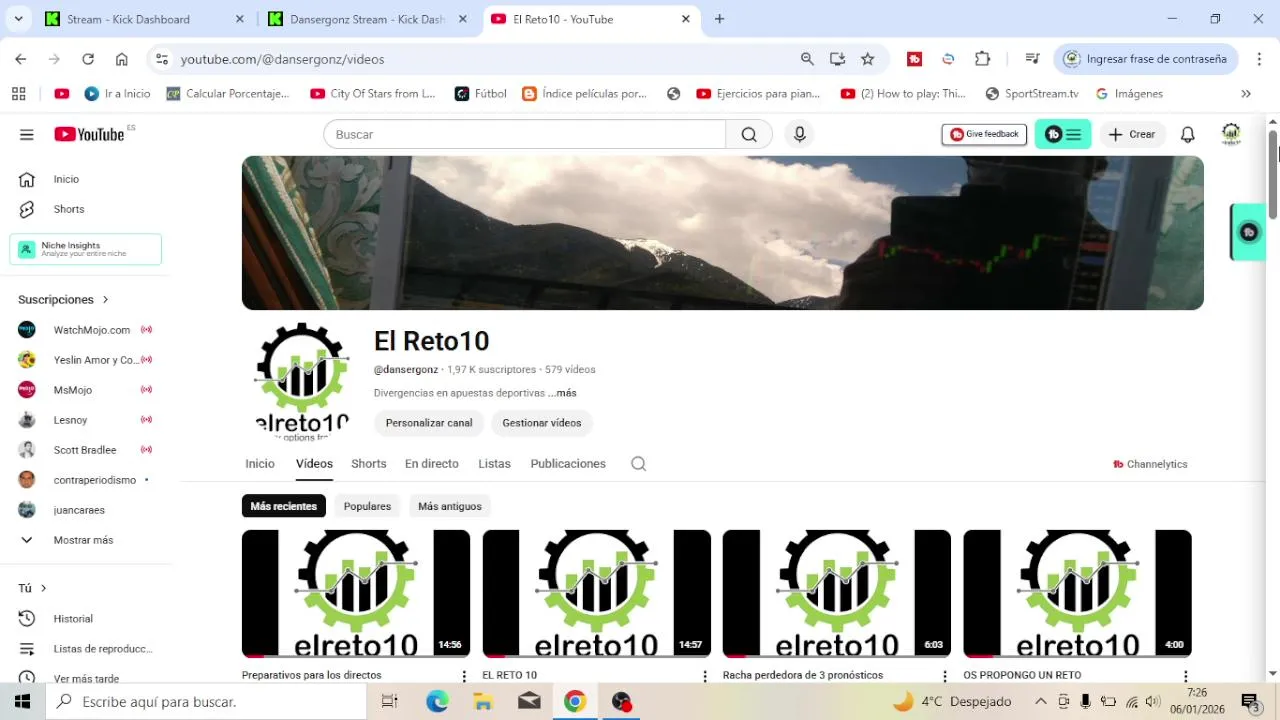This screenshot has height=720, width=1280.
Task: Open the Crear menu button
Action: click(1133, 134)
